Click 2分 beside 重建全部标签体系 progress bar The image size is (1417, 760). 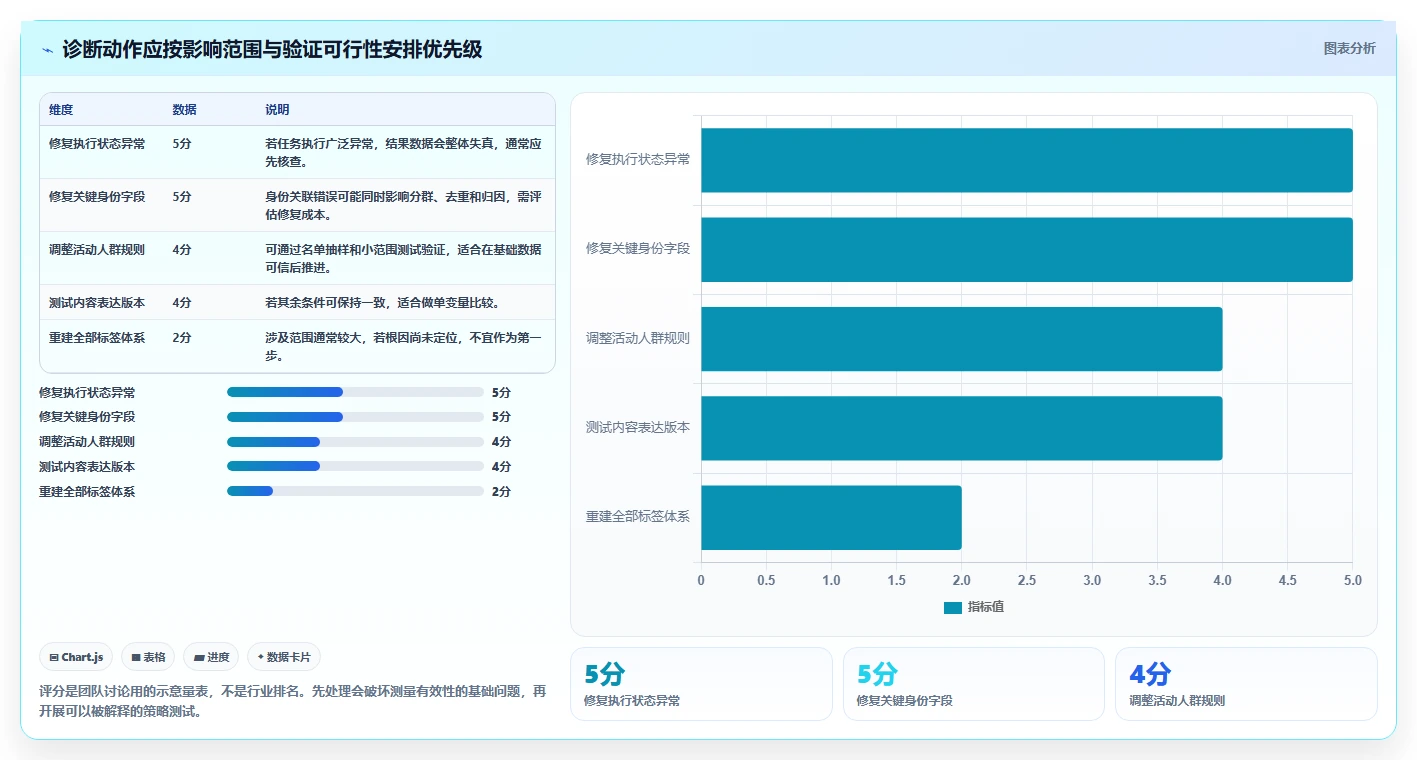coord(501,491)
